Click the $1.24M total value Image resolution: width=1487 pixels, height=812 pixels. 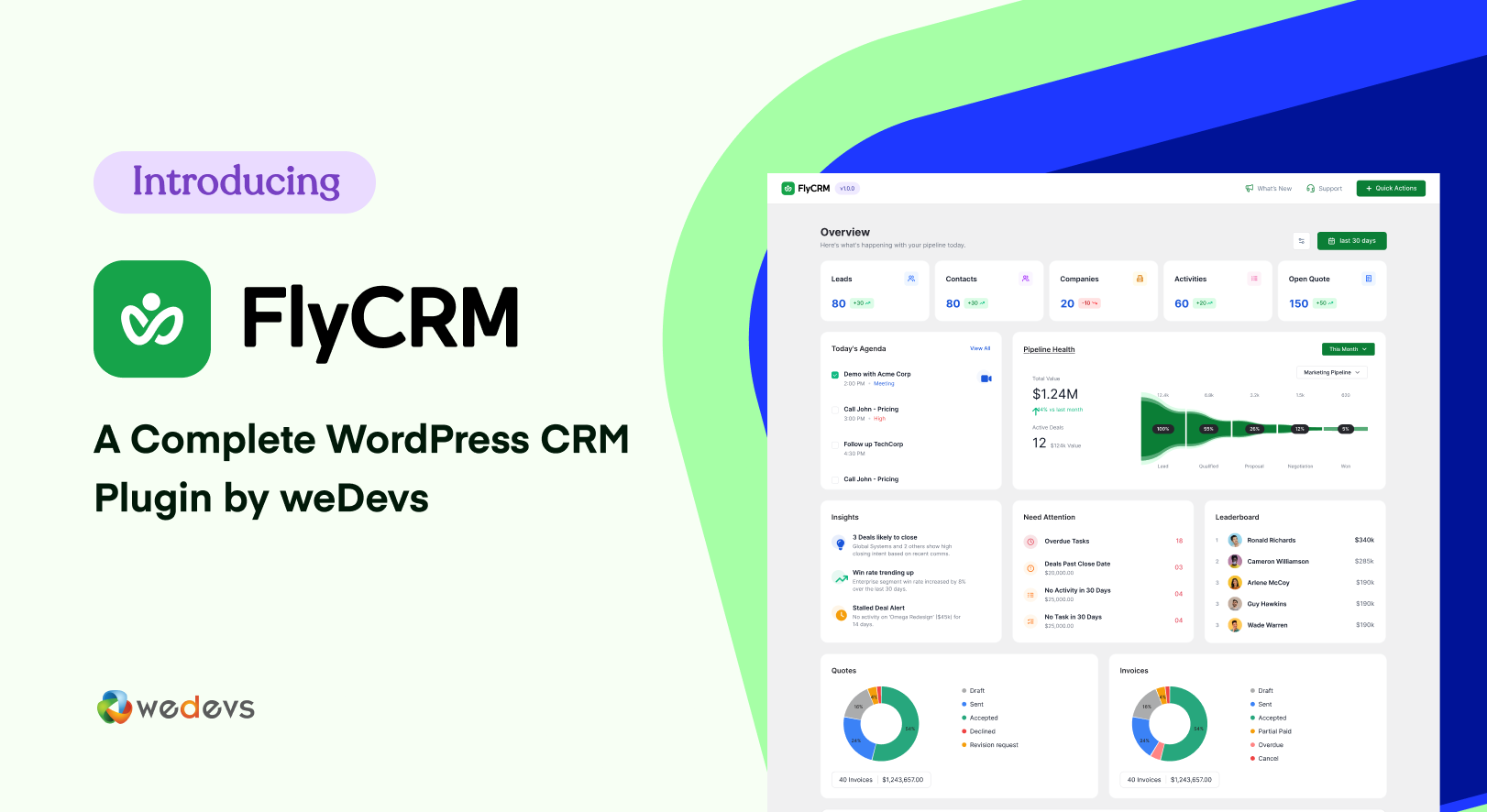tap(1055, 394)
